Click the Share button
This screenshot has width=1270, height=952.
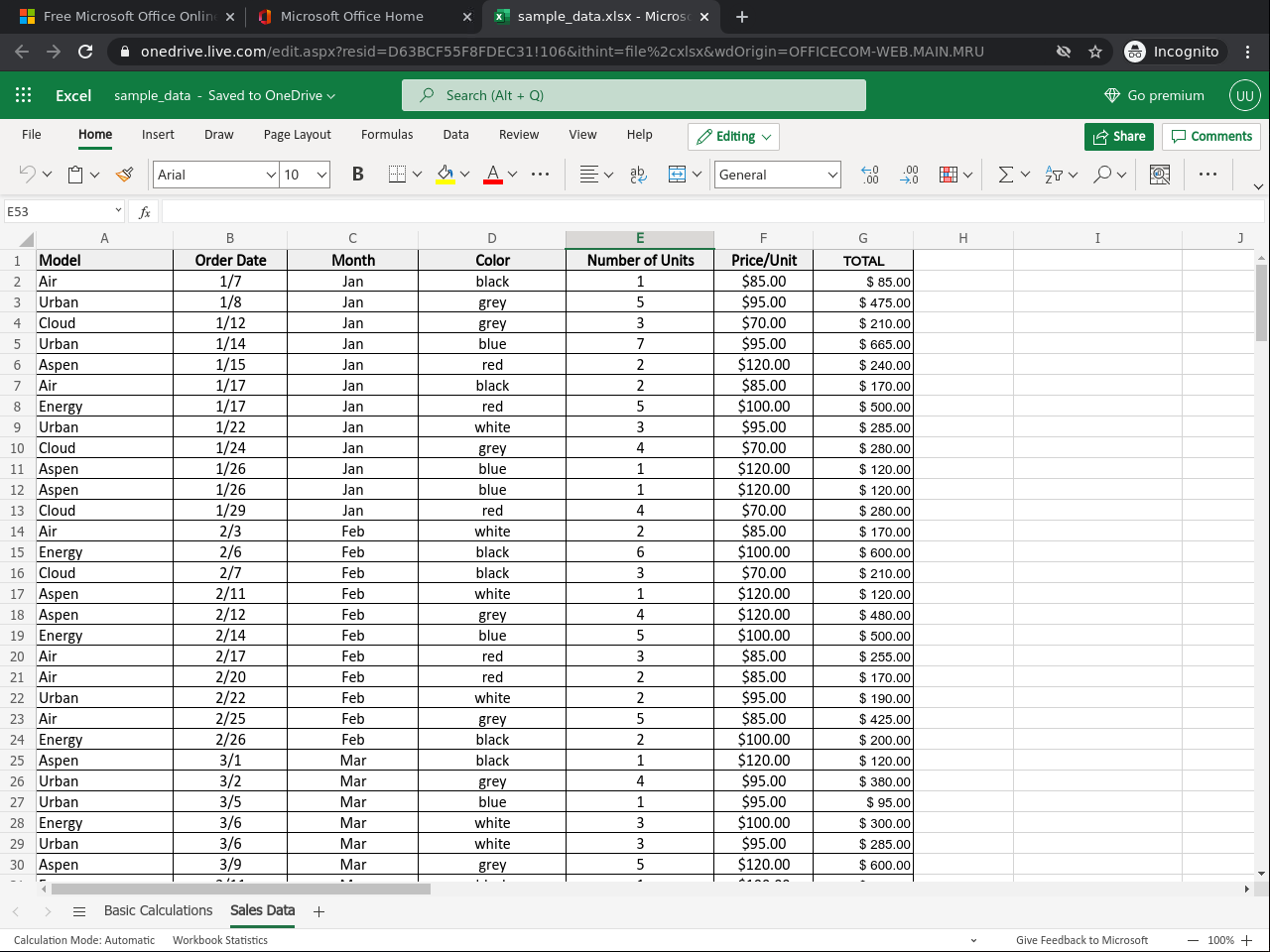tap(1119, 136)
